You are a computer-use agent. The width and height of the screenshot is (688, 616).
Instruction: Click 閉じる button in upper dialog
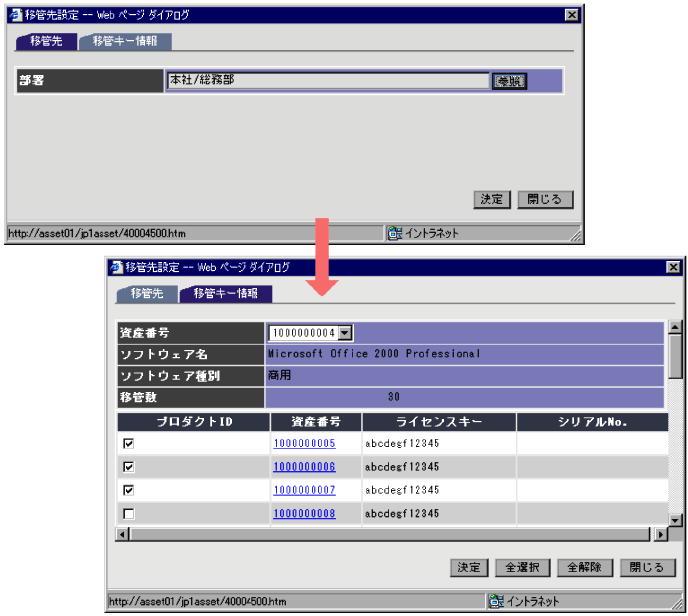pyautogui.click(x=545, y=200)
